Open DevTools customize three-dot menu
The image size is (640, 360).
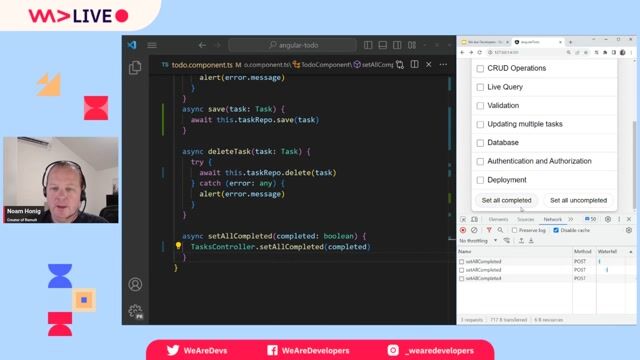coord(619,219)
